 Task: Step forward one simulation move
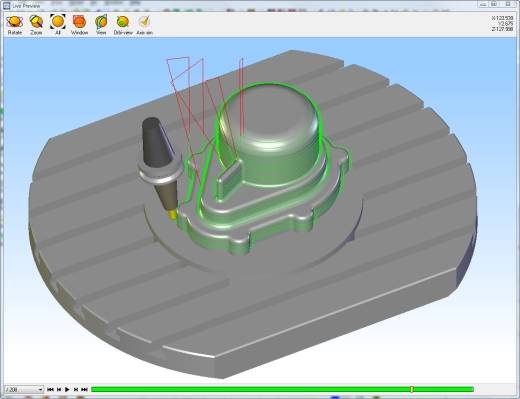[x=76, y=389]
